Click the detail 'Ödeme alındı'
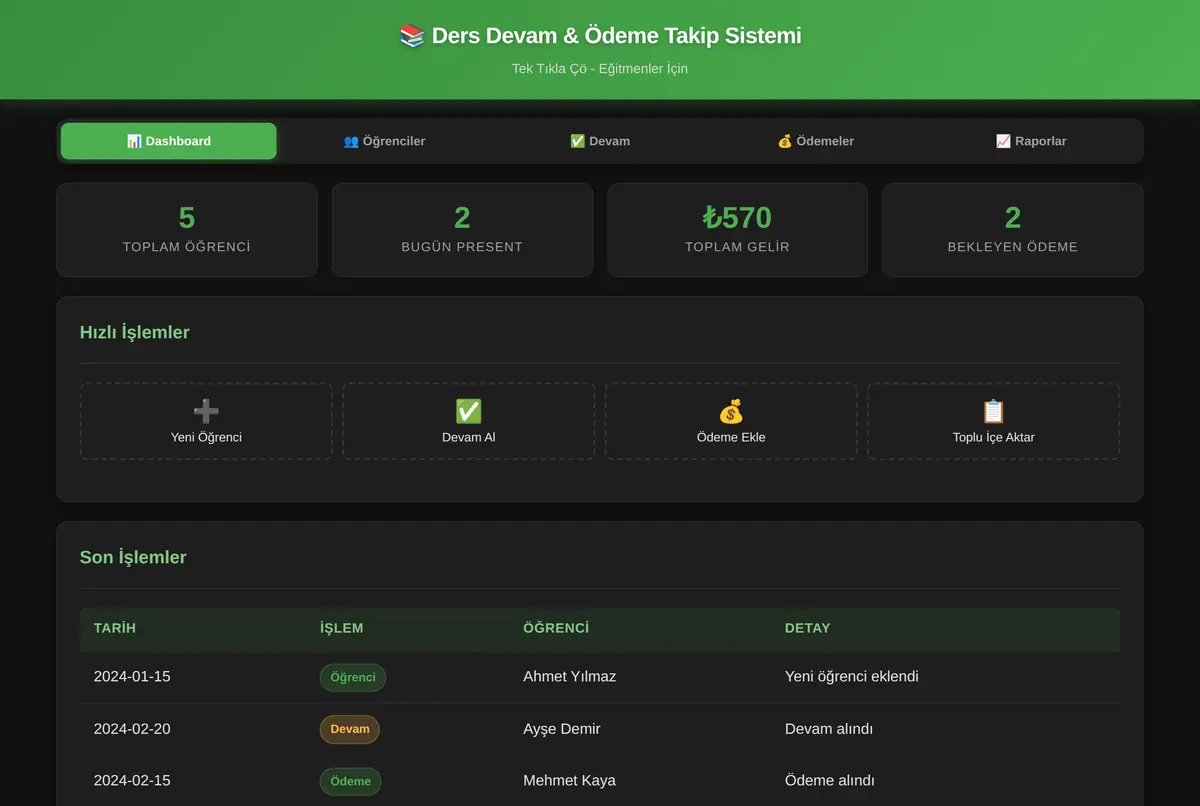Screen dimensions: 1200x806 click(x=830, y=781)
